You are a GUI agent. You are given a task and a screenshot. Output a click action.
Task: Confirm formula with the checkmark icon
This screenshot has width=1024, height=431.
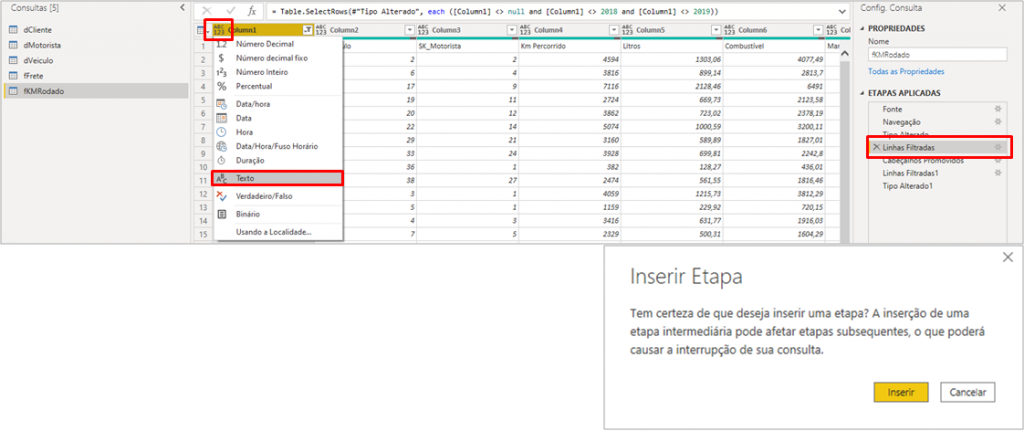point(229,10)
